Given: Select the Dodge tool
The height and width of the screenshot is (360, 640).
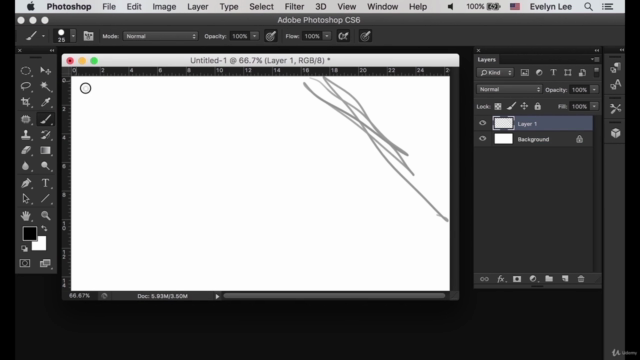Looking at the screenshot, I should pos(45,166).
